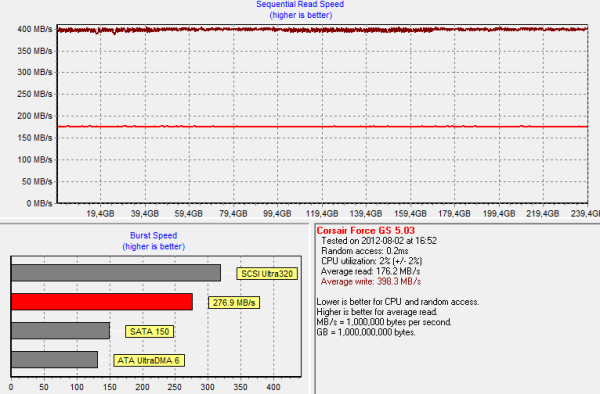Screen dimensions: 600x394
Task: Click the Sequential Read Speed title
Action: tap(300, 5)
